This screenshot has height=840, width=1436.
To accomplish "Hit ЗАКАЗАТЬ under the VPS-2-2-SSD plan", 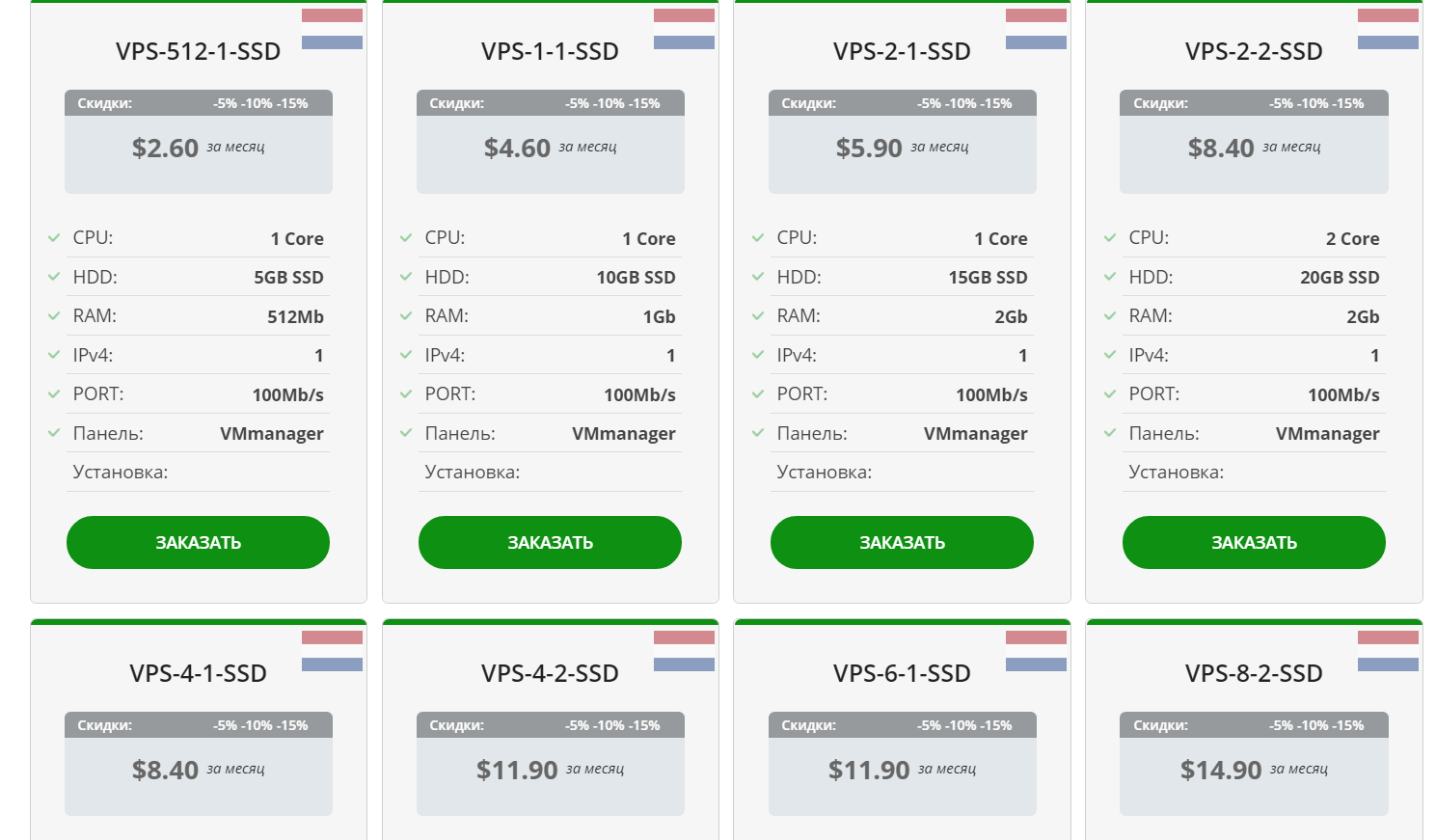I will [x=1254, y=542].
